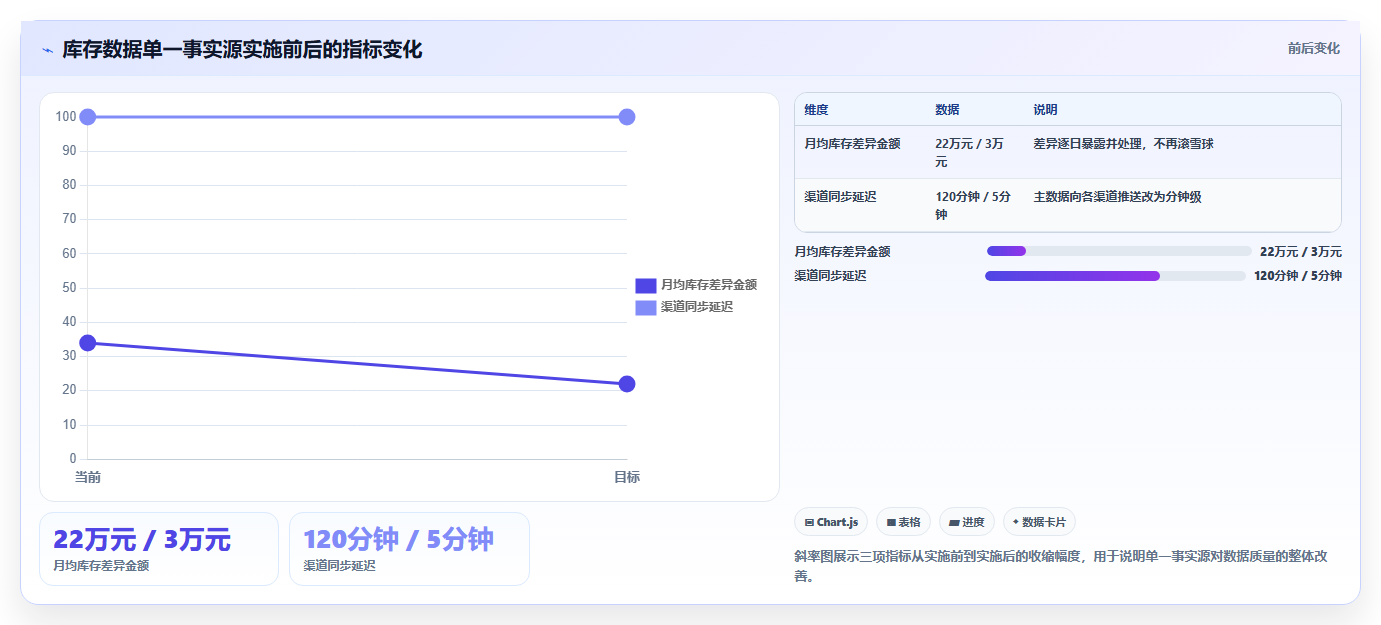Click the 22万元 / 3万元 value beside progress bar
The image size is (1381, 625).
click(x=1301, y=252)
